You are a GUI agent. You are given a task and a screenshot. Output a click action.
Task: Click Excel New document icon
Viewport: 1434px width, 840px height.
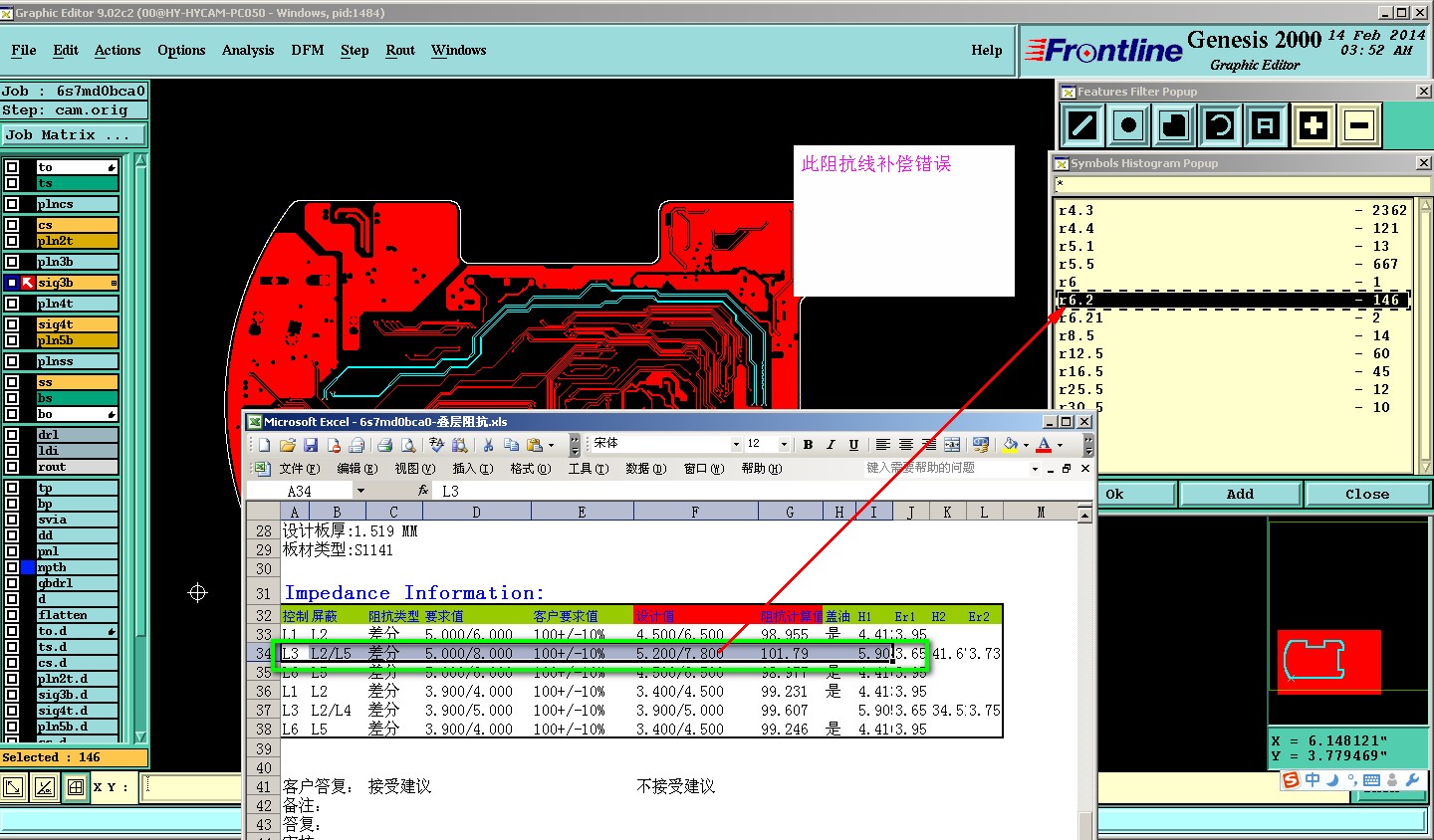[x=265, y=445]
